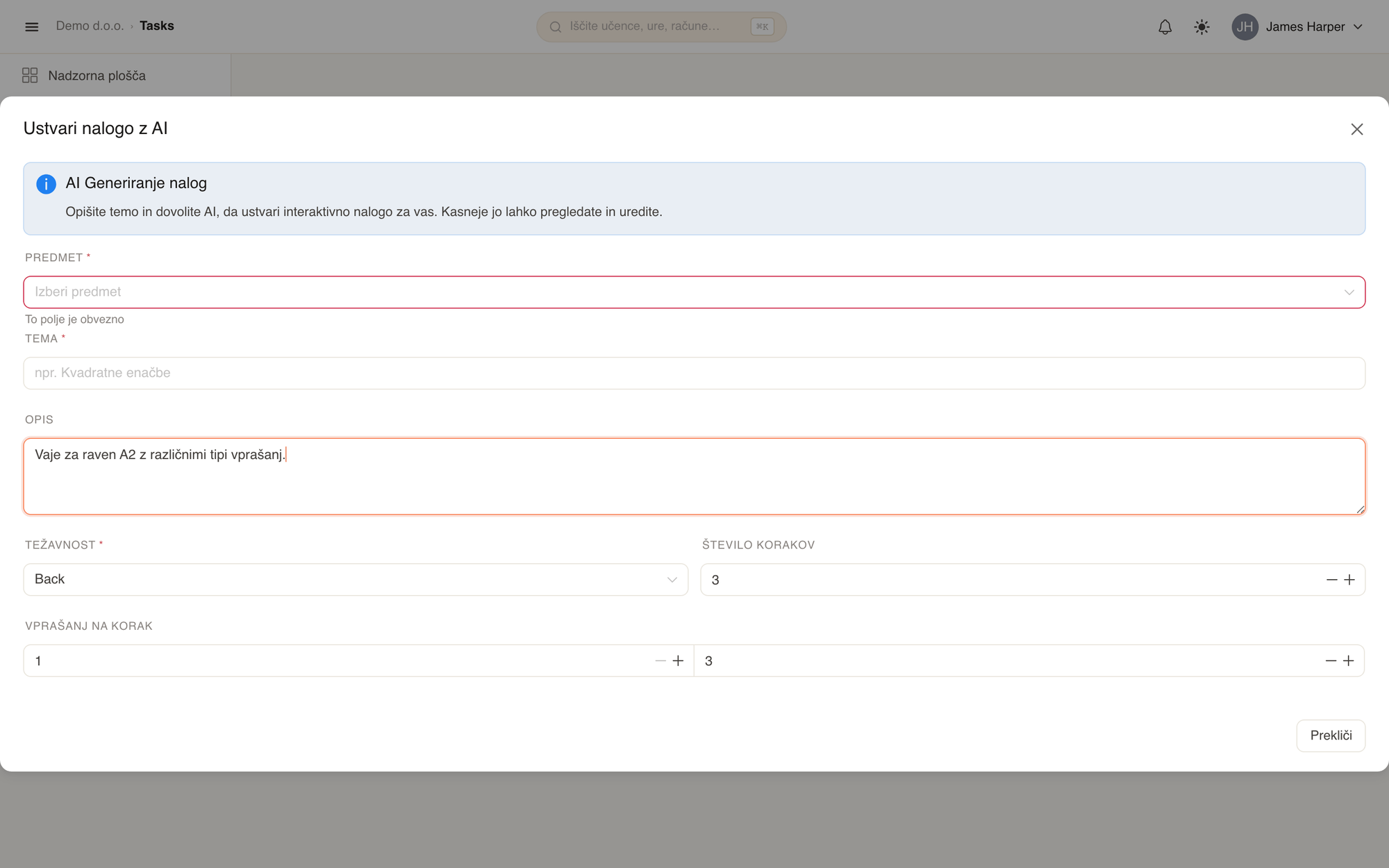Increase minimum questions per step plus
The image size is (1389, 868).
(678, 660)
